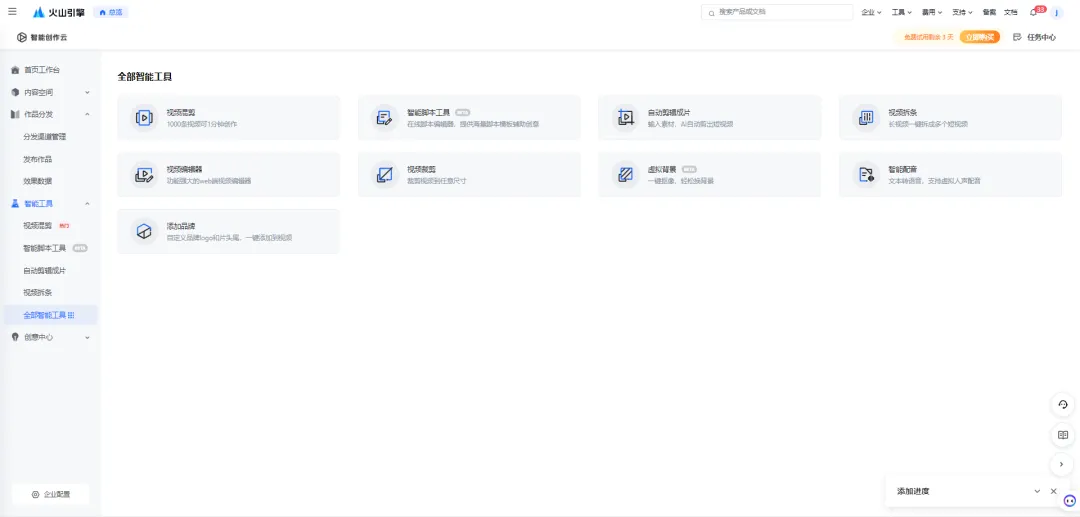Open the 智能脚本工具 card title

pyautogui.click(x=428, y=112)
